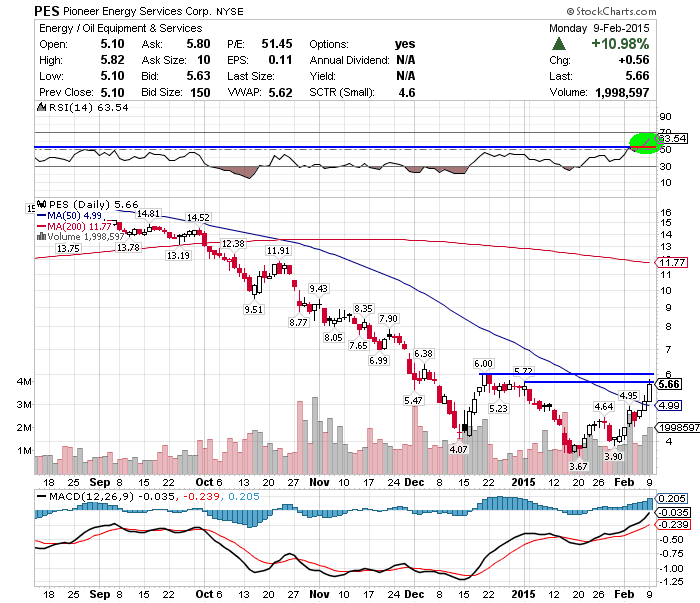Click the 4.07 low price label
700x603 pixels.
coord(458,449)
